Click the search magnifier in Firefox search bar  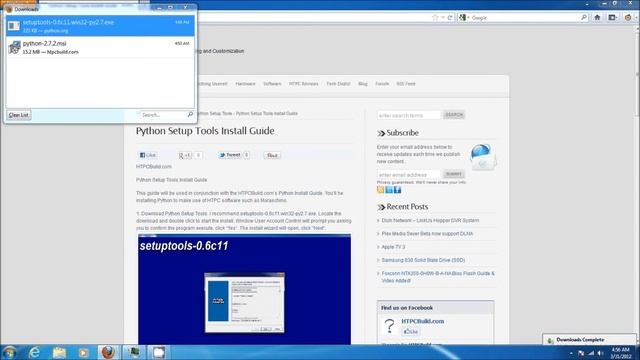(x=584, y=18)
